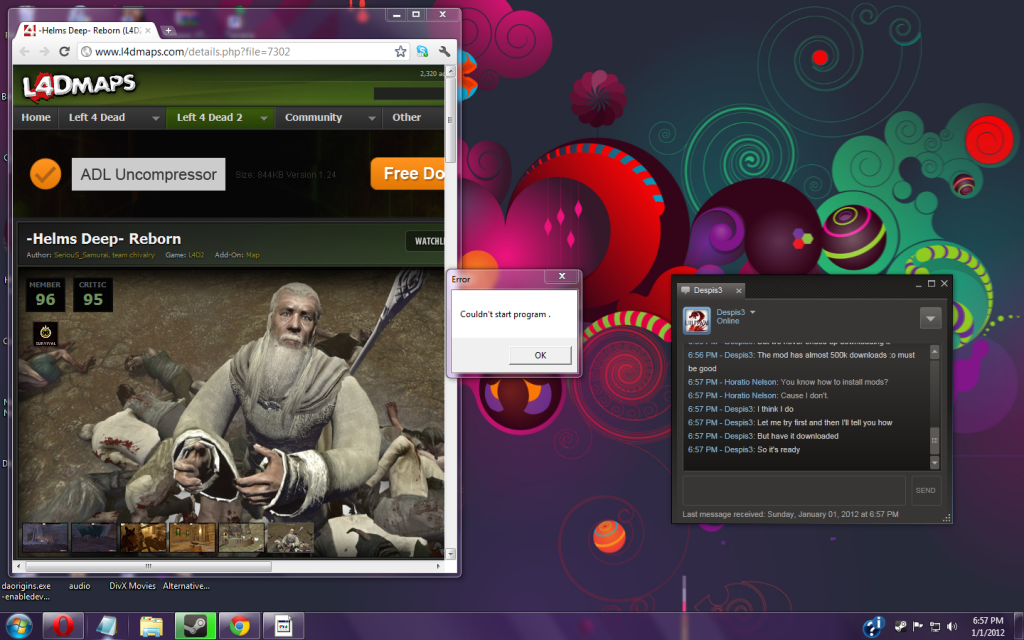Switch to Steam in the taskbar
The image size is (1024, 640).
pyautogui.click(x=195, y=626)
